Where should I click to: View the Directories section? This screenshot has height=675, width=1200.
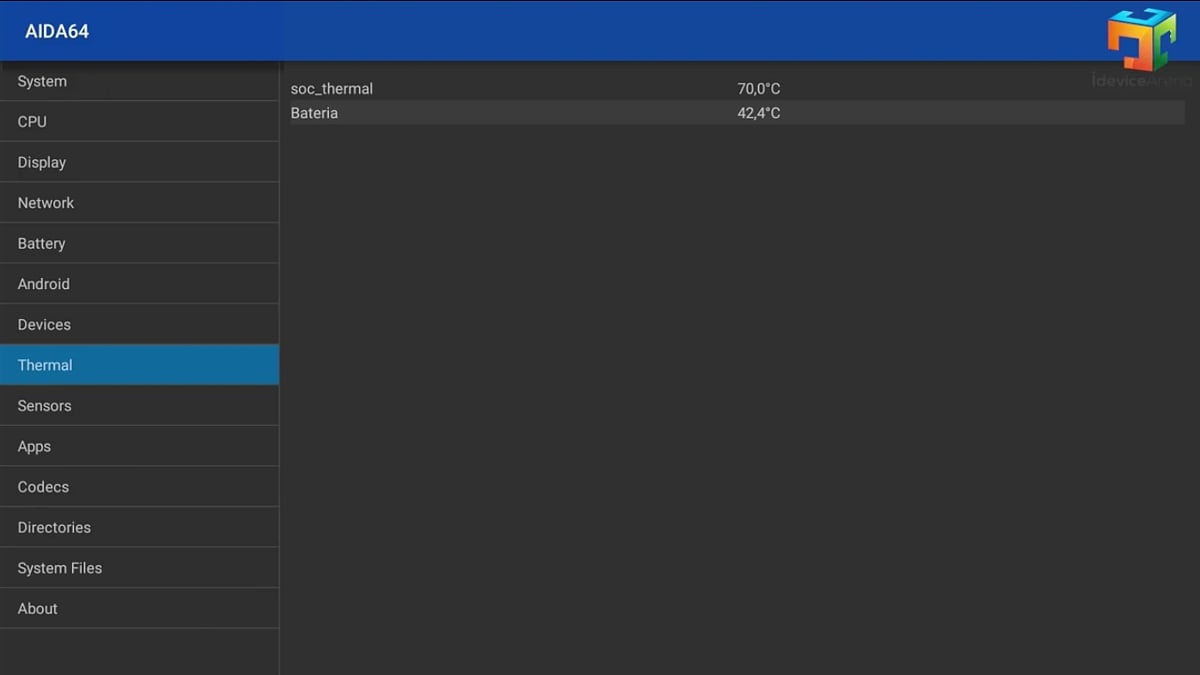click(53, 527)
